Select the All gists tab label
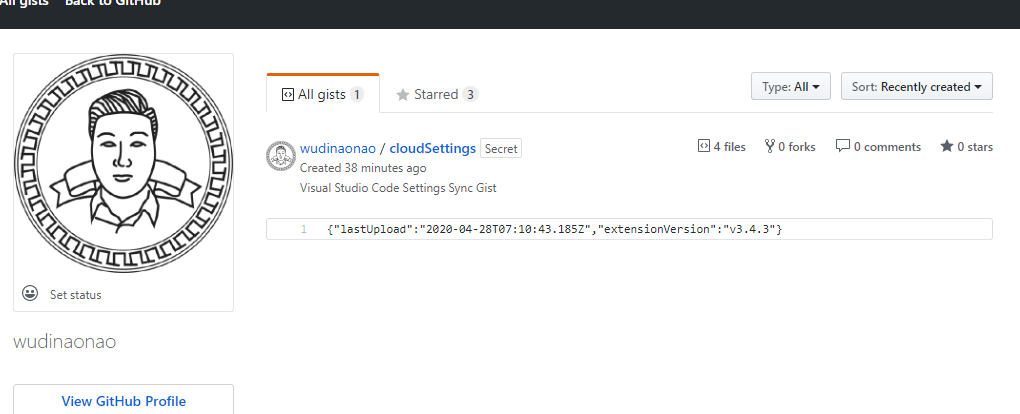 click(322, 95)
